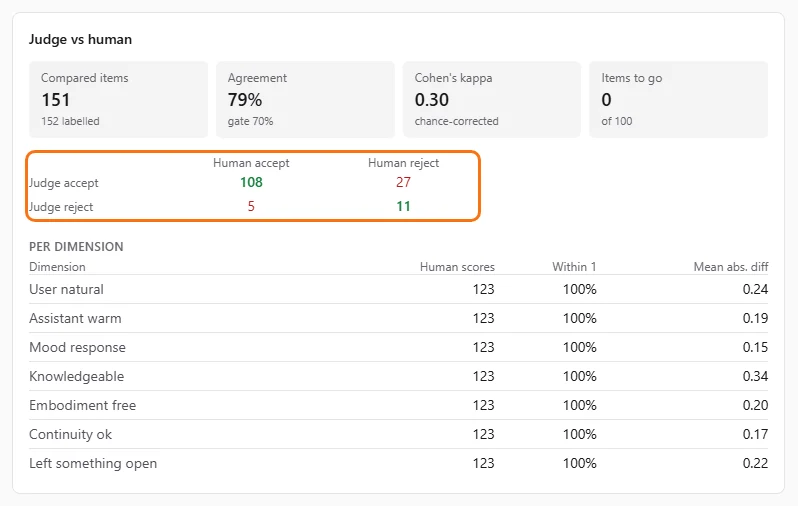The width and height of the screenshot is (798, 506).
Task: Select the Agreement 79% card
Action: pos(305,100)
